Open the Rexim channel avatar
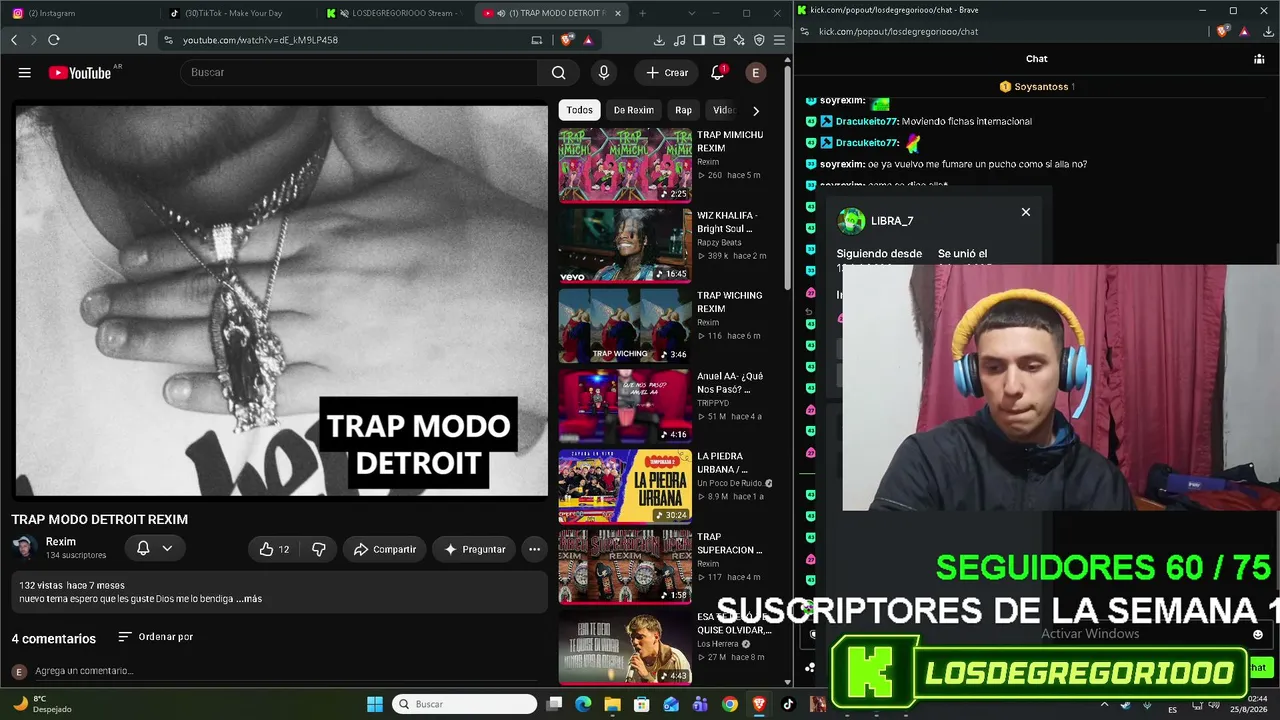This screenshot has height=720, width=1280. coord(25,548)
